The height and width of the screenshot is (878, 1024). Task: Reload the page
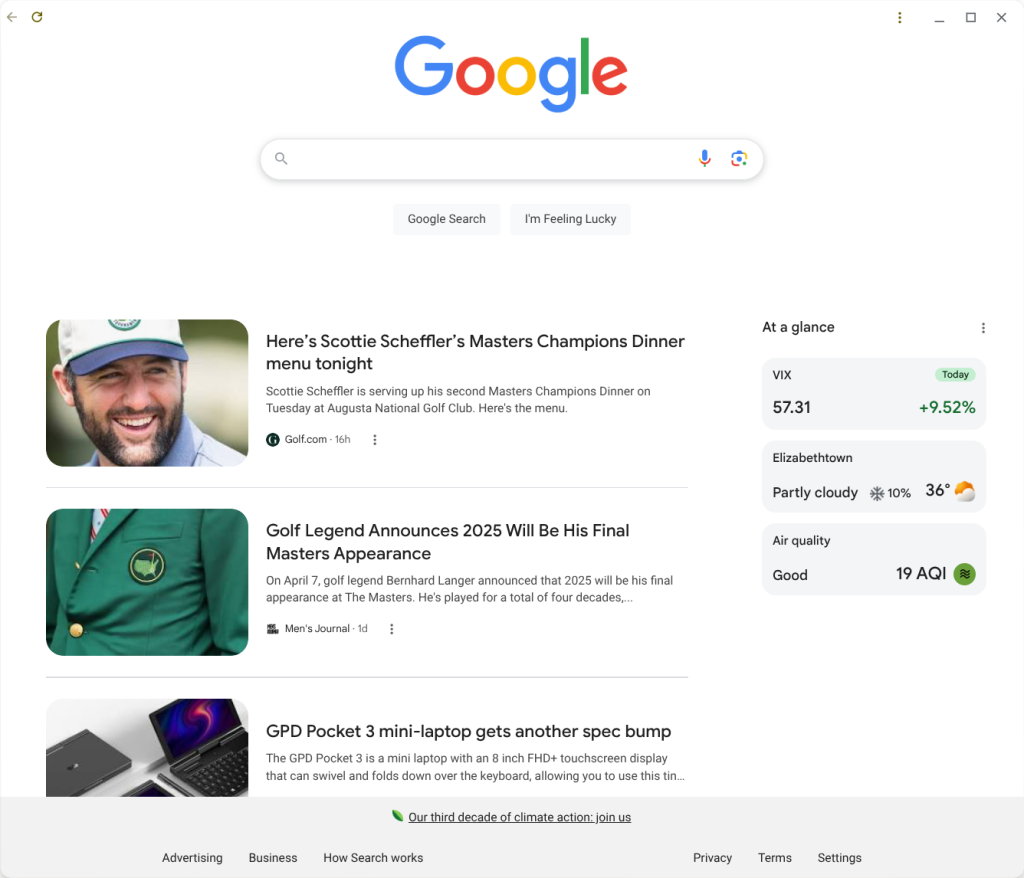(37, 17)
